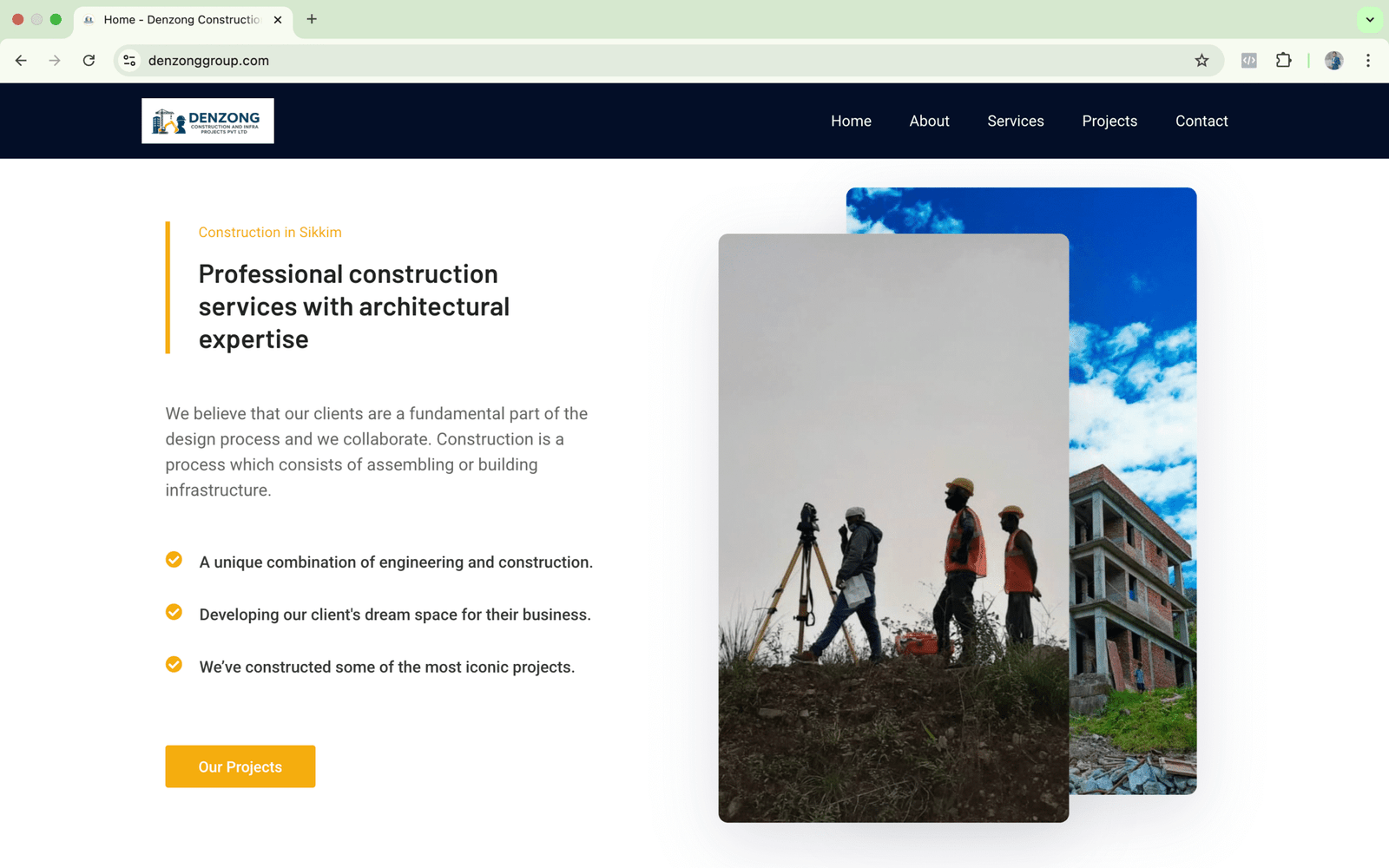Click checkmark beside dream space line
Image resolution: width=1389 pixels, height=868 pixels.
click(x=174, y=612)
